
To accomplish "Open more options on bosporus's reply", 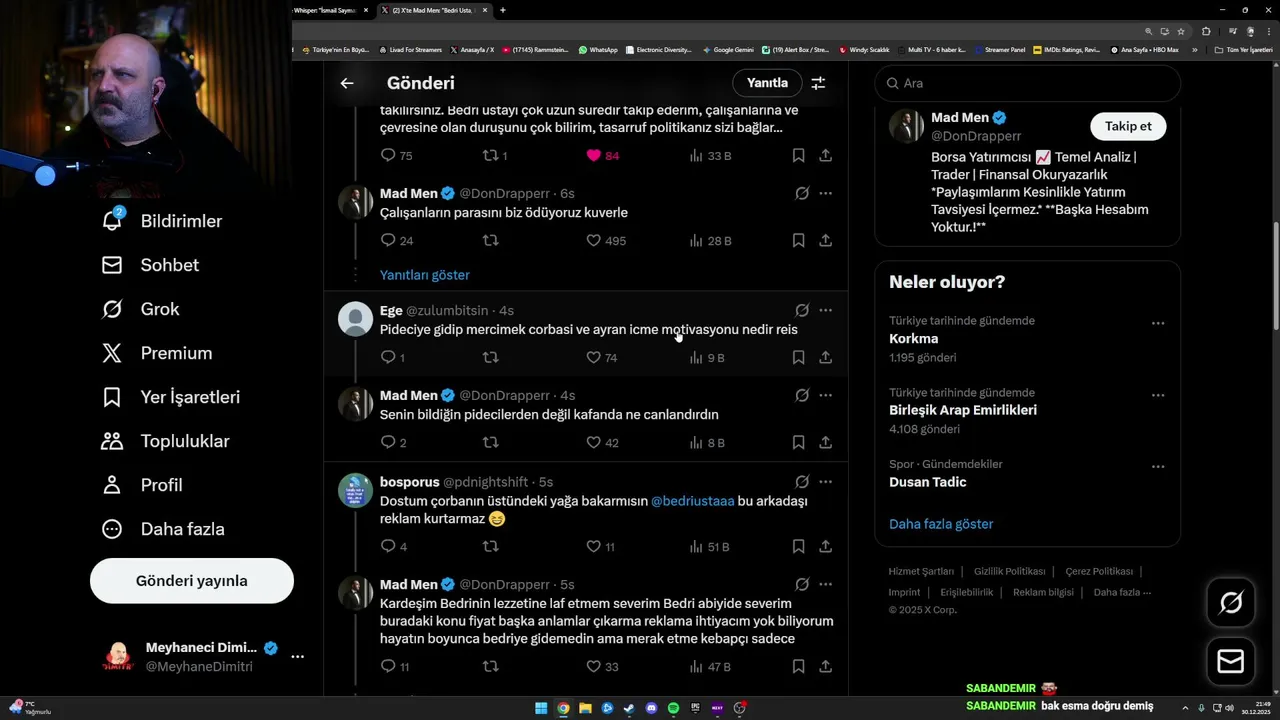I will pyautogui.click(x=826, y=482).
